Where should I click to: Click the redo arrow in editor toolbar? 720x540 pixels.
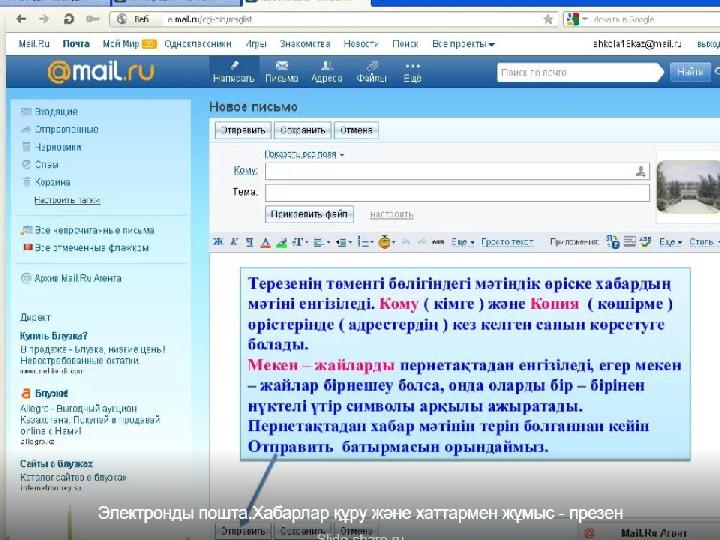click(422, 242)
